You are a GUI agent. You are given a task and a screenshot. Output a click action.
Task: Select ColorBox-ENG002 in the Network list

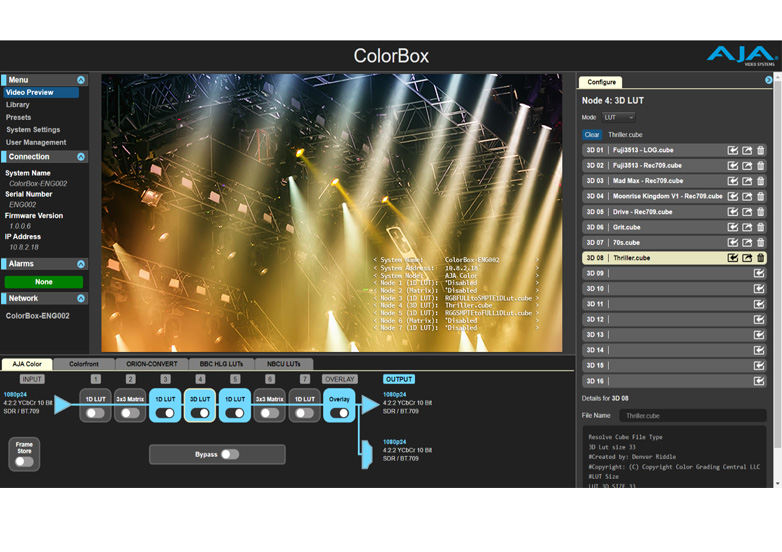click(x=37, y=316)
